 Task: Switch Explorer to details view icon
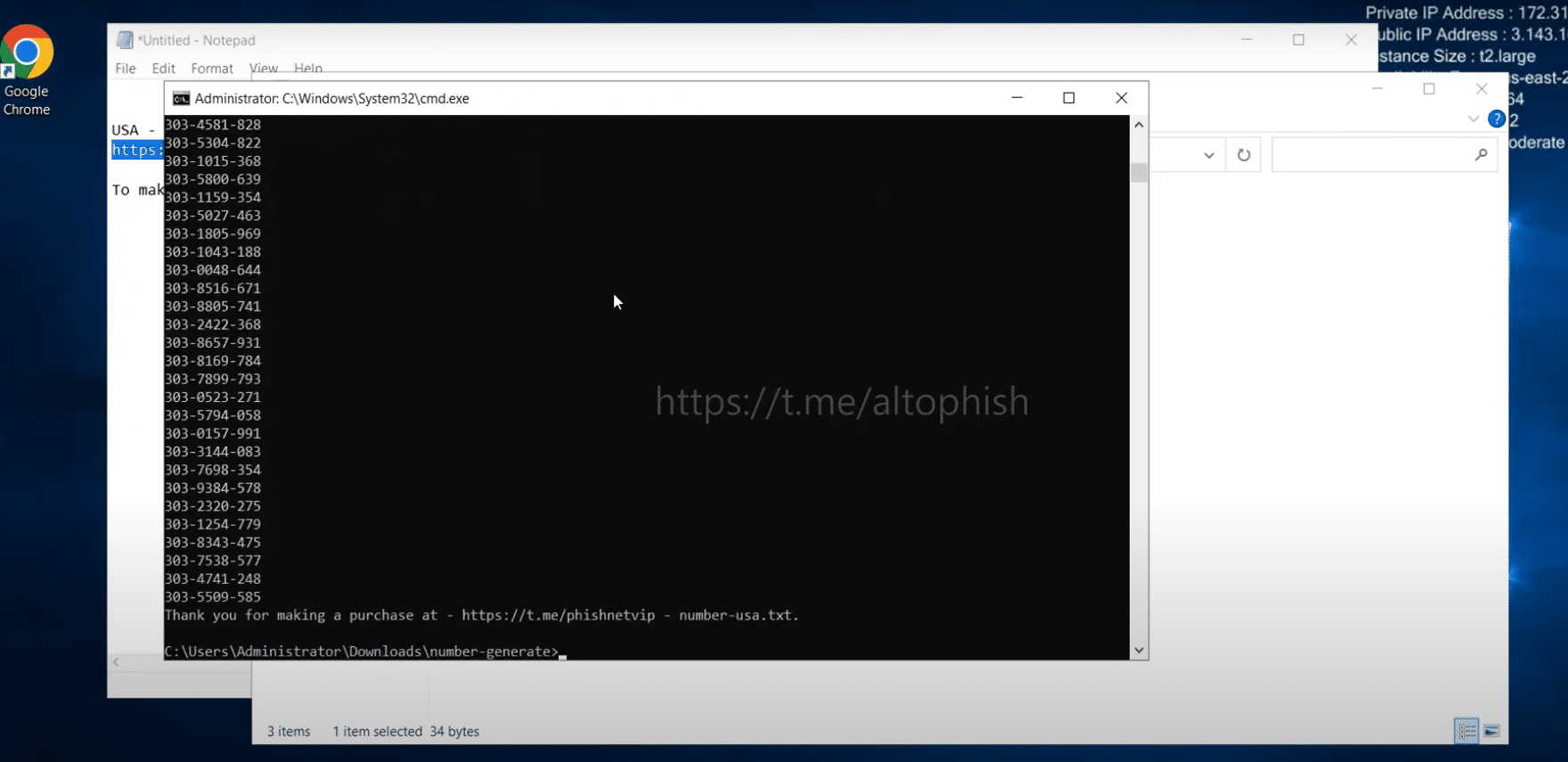(x=1466, y=731)
